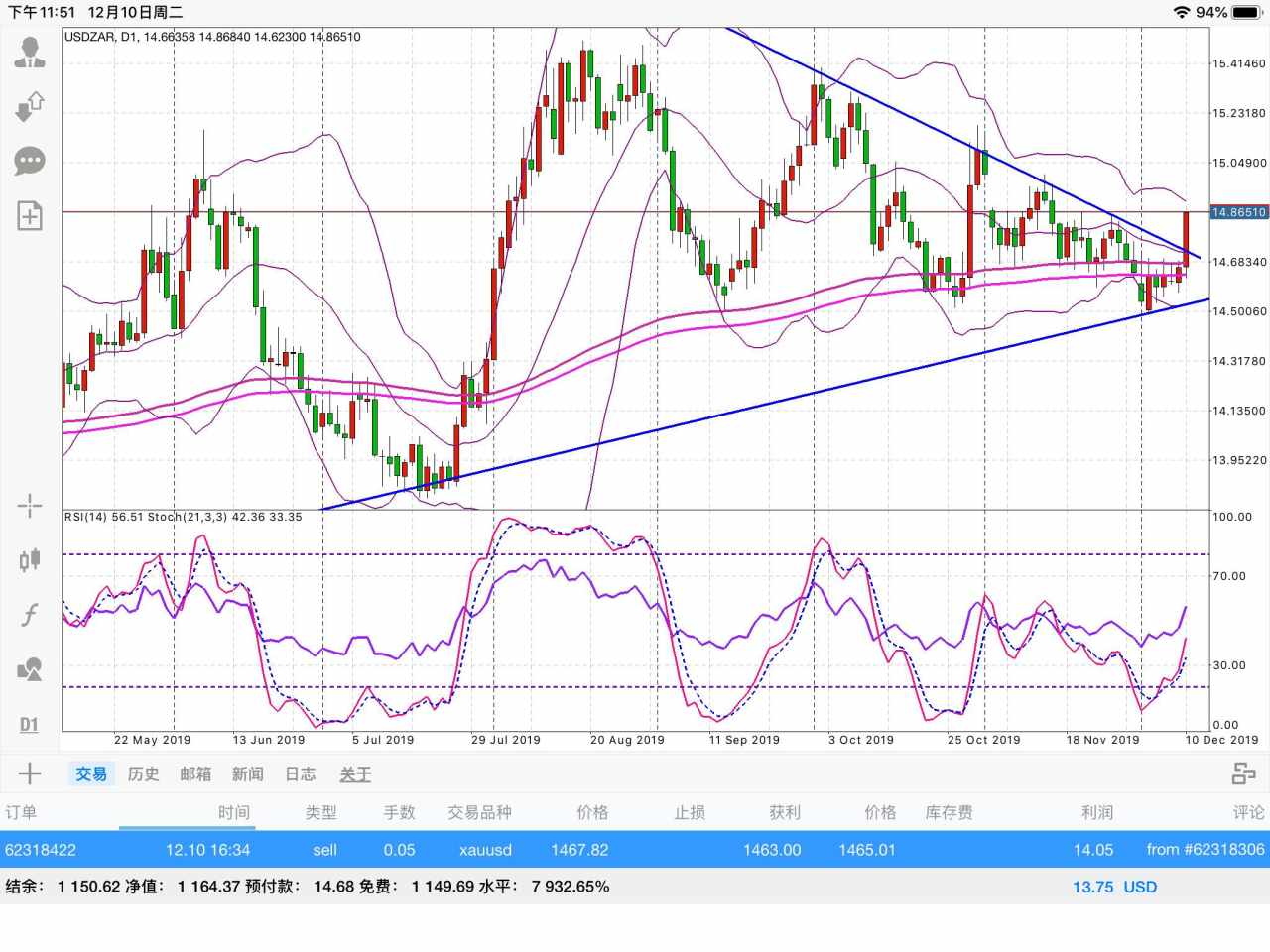Tap the 0.05 lot size cell
This screenshot has width=1270, height=952.
click(x=400, y=850)
